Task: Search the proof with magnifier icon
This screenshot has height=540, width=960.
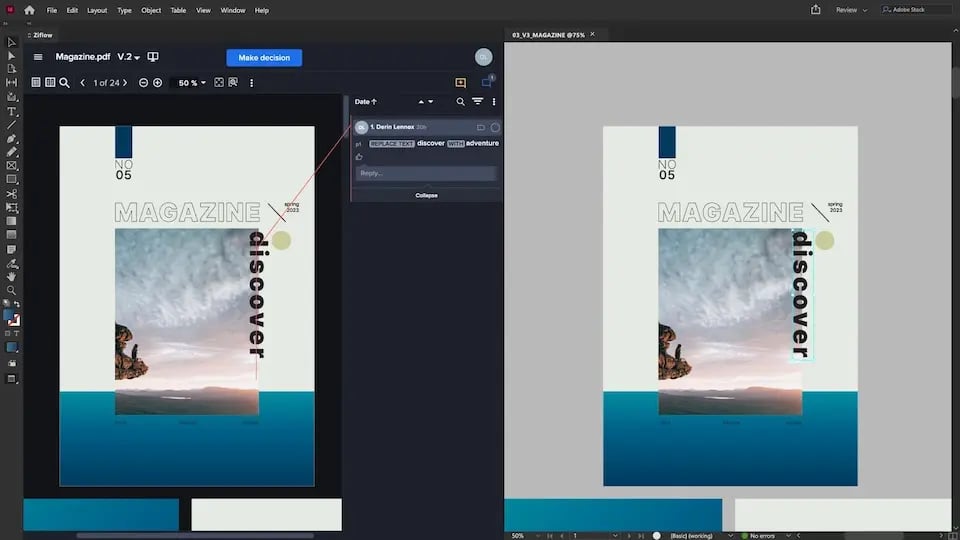Action: pos(64,82)
